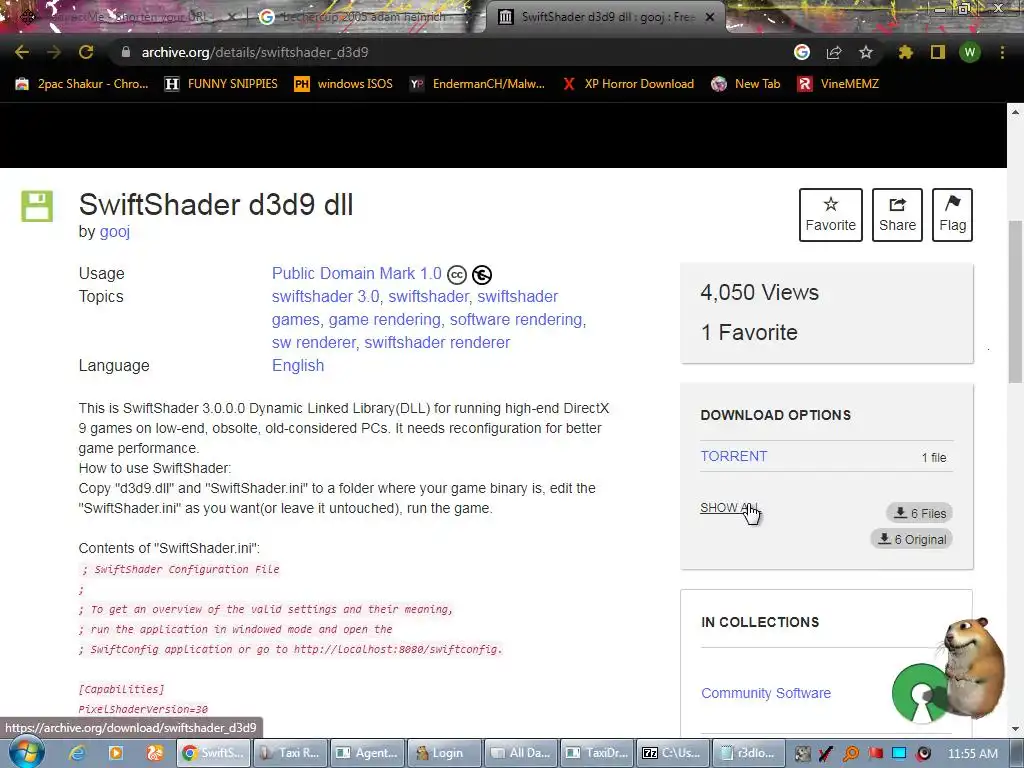1024x768 pixels.
Task: Open the FUNNY SNIPPIES bookmark
Action: (x=221, y=84)
